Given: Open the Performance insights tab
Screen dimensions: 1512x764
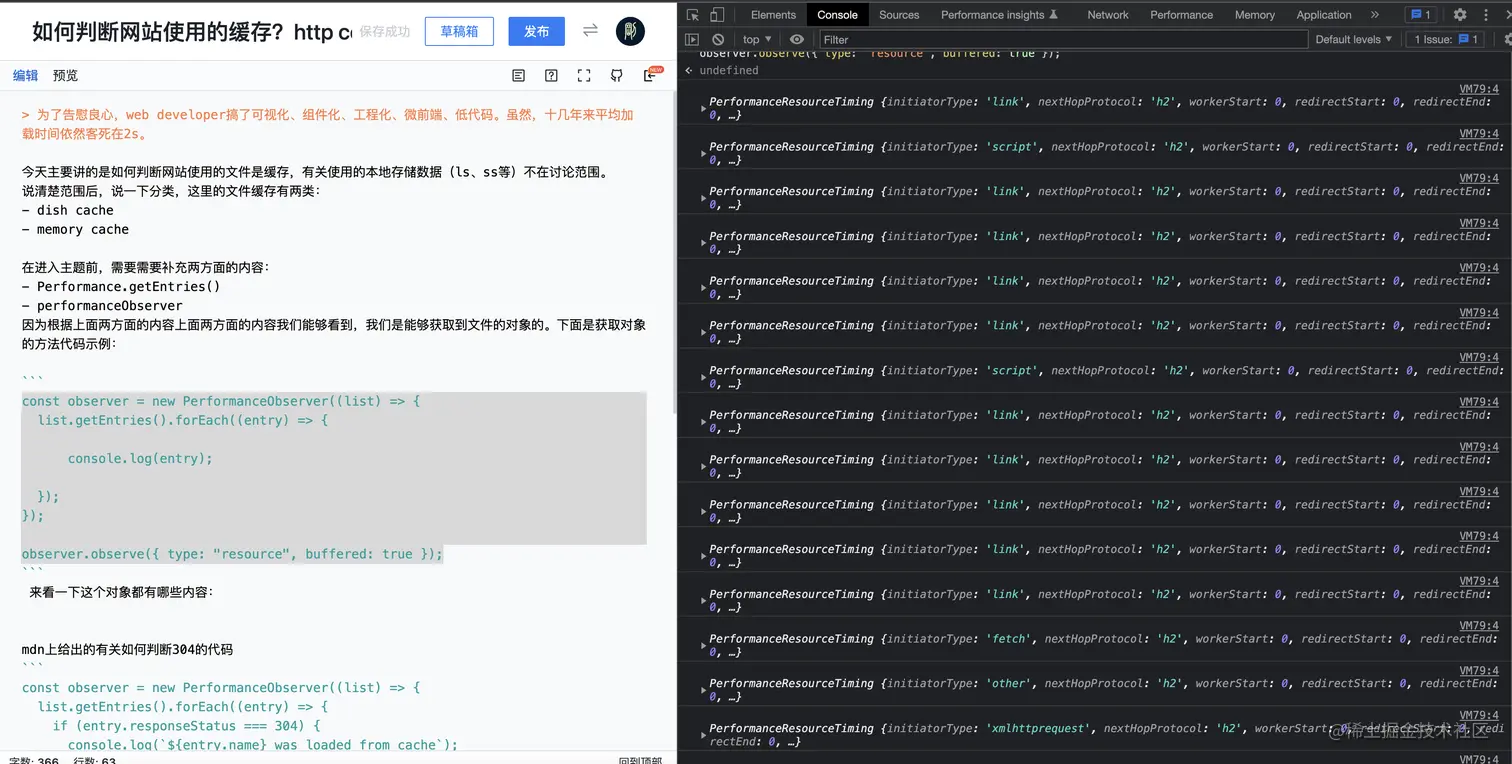Looking at the screenshot, I should [999, 15].
